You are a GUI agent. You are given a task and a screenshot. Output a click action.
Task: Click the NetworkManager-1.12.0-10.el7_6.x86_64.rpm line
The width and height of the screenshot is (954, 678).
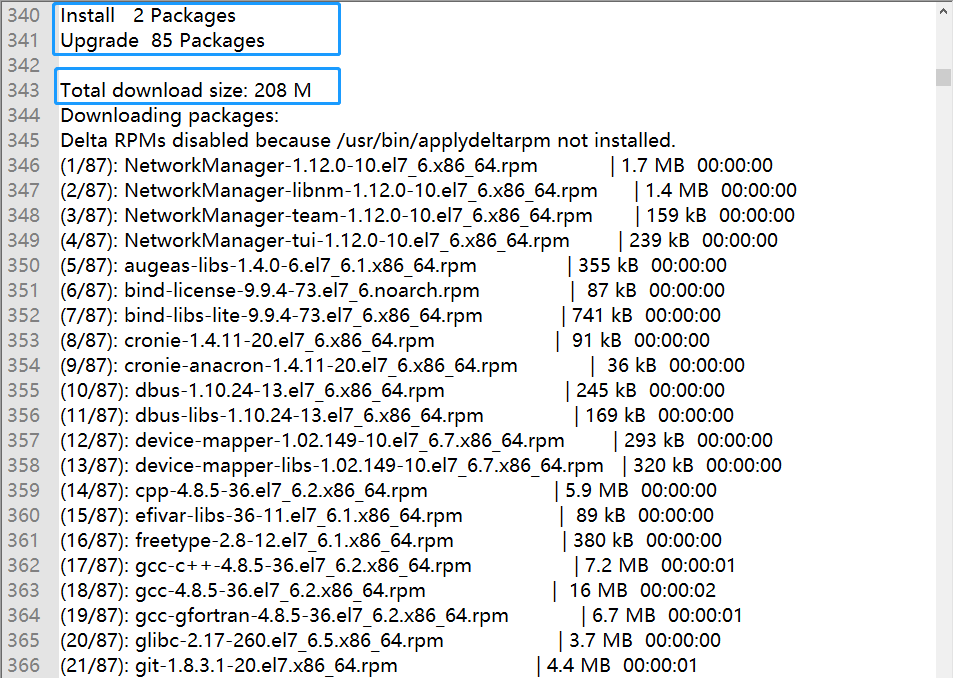click(x=416, y=165)
